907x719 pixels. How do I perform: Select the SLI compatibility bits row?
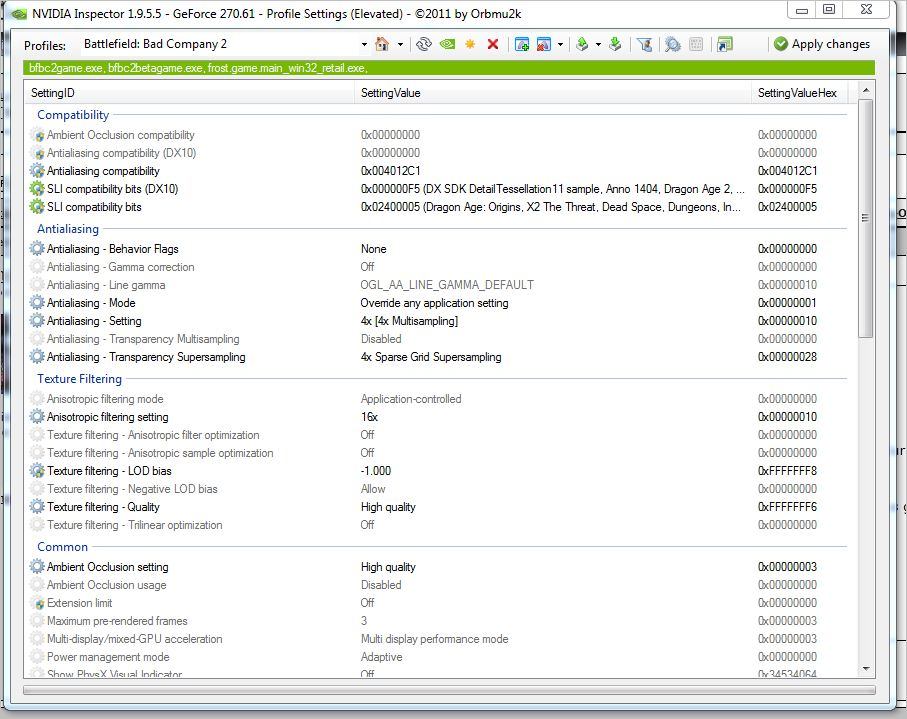point(437,207)
